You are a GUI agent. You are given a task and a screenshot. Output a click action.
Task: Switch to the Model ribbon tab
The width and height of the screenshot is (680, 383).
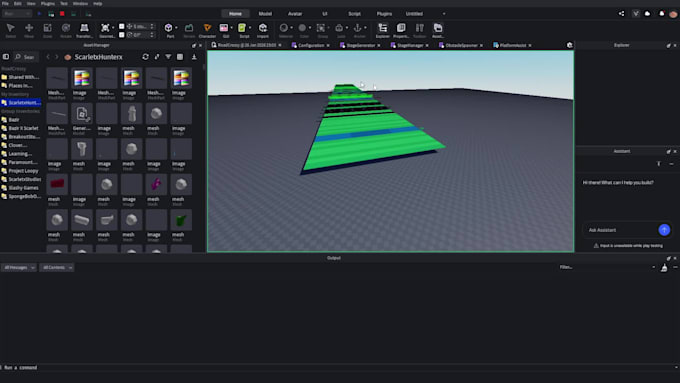pos(265,14)
